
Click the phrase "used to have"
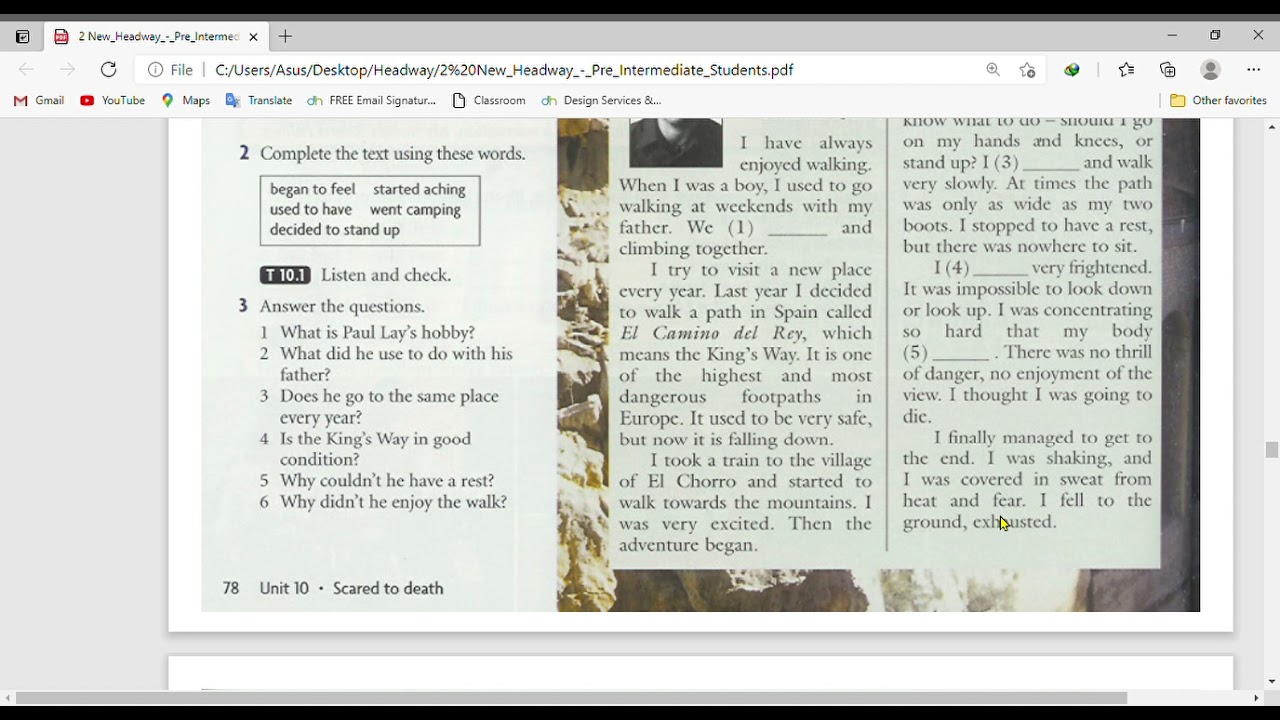[311, 209]
